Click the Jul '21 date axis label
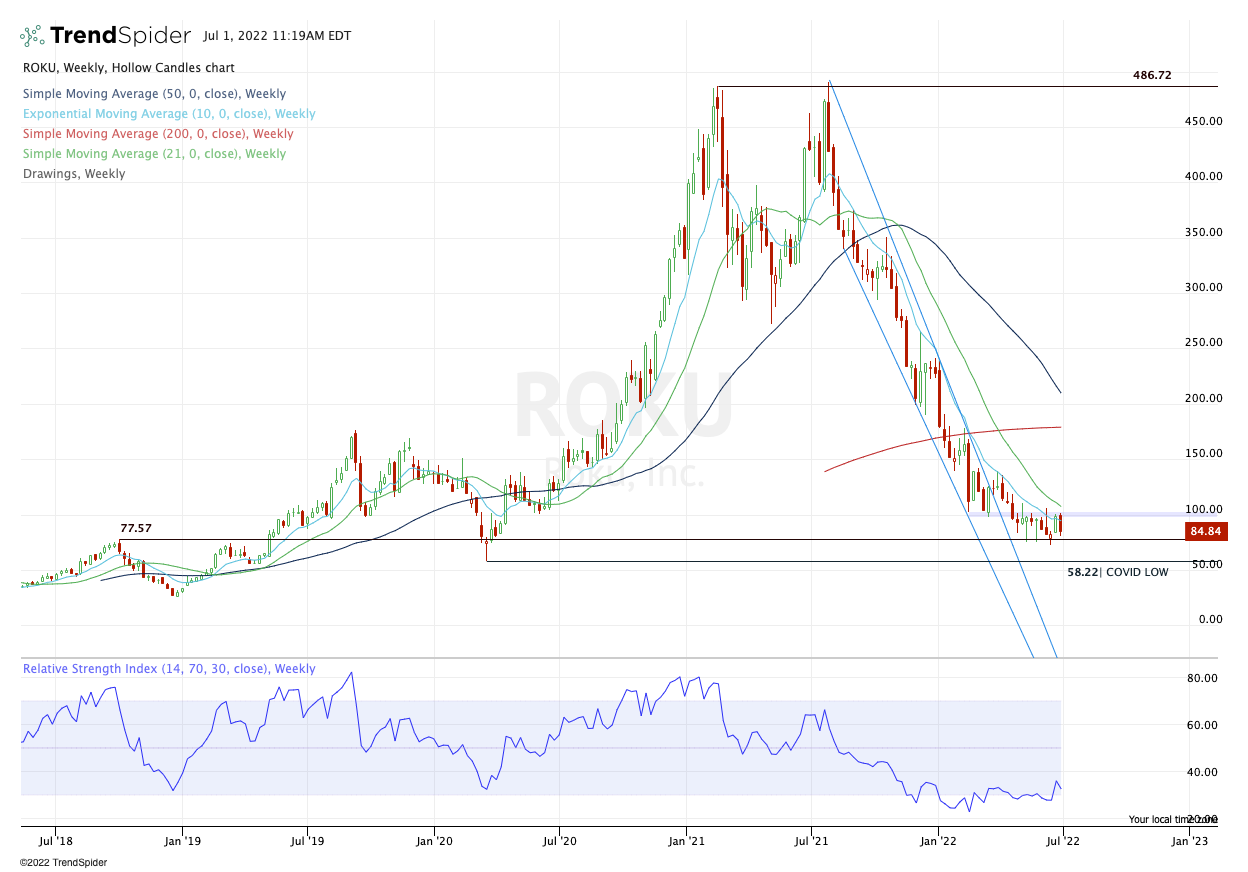 811,843
